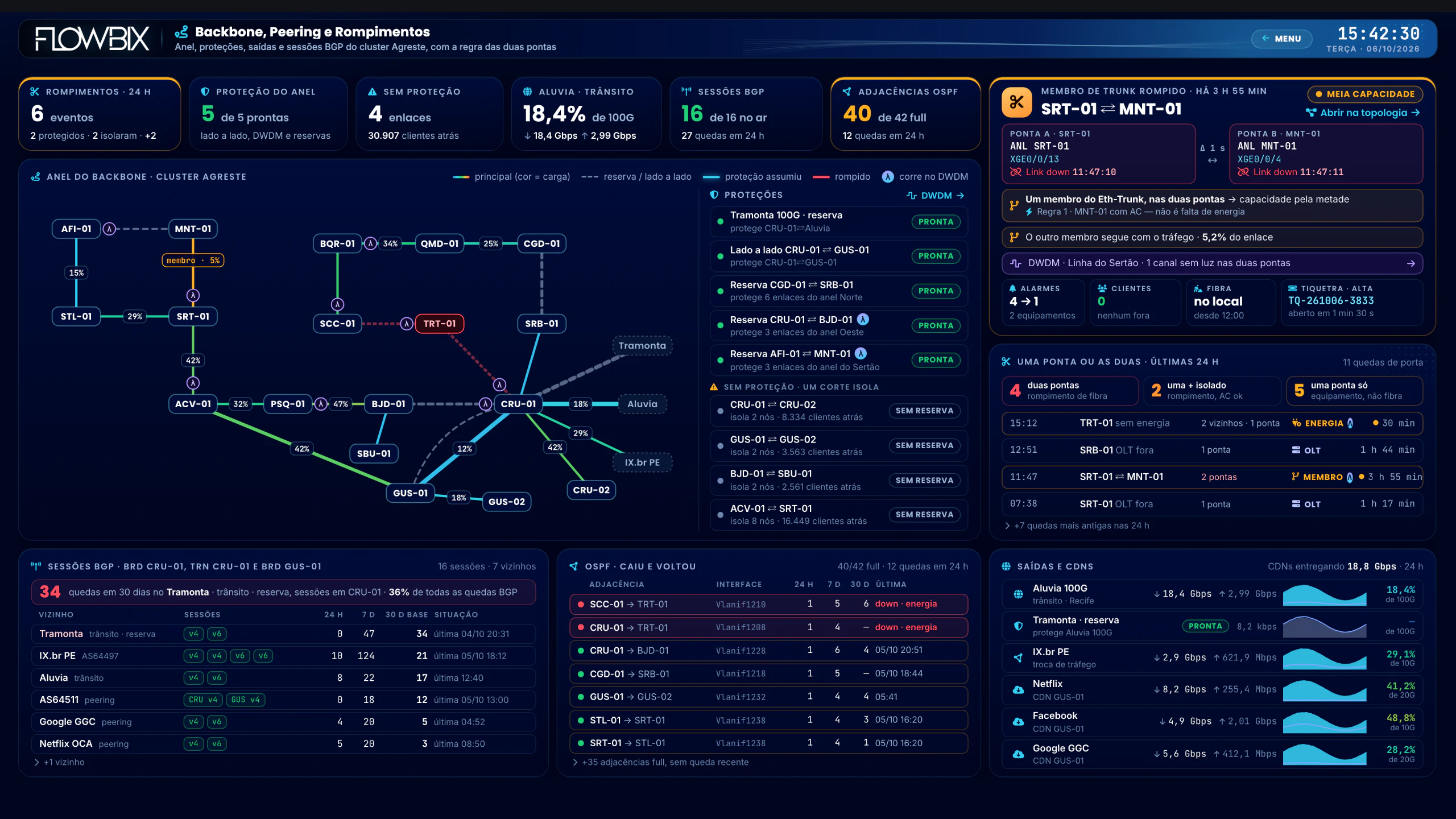
Task: Expand '+1 vizinho' in BGP sessions
Action: point(59,762)
